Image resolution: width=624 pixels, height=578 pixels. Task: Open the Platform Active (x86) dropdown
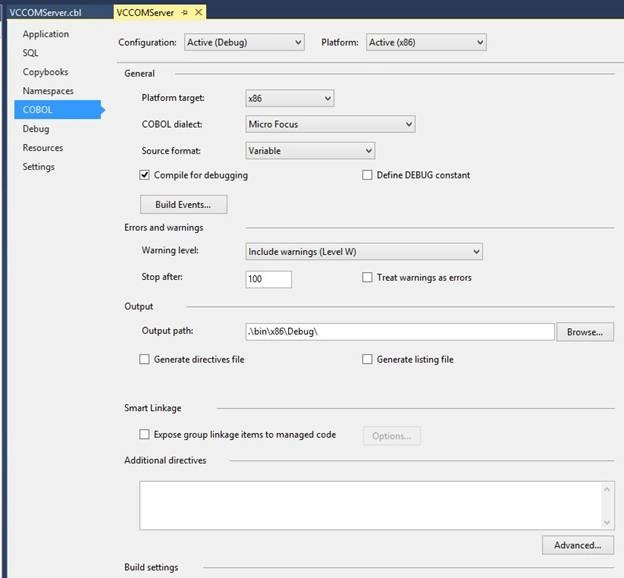(426, 42)
